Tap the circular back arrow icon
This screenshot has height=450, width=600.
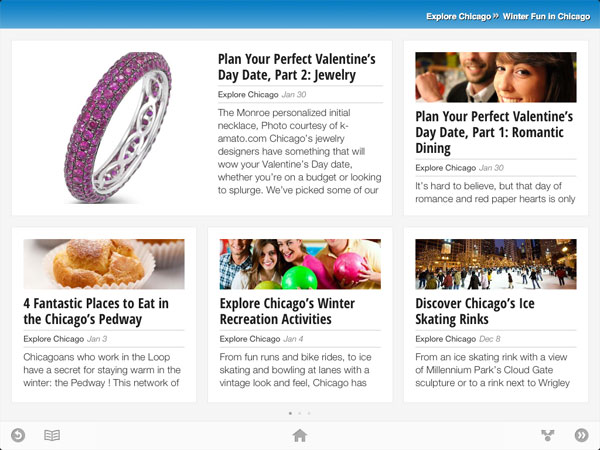click(x=18, y=435)
